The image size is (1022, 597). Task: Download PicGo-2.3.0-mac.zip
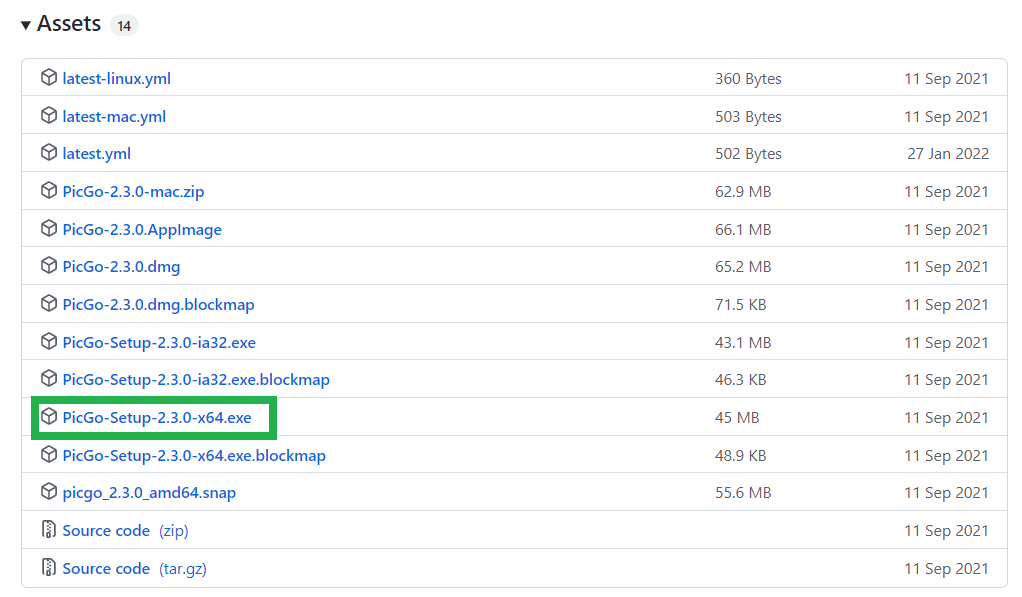point(134,192)
